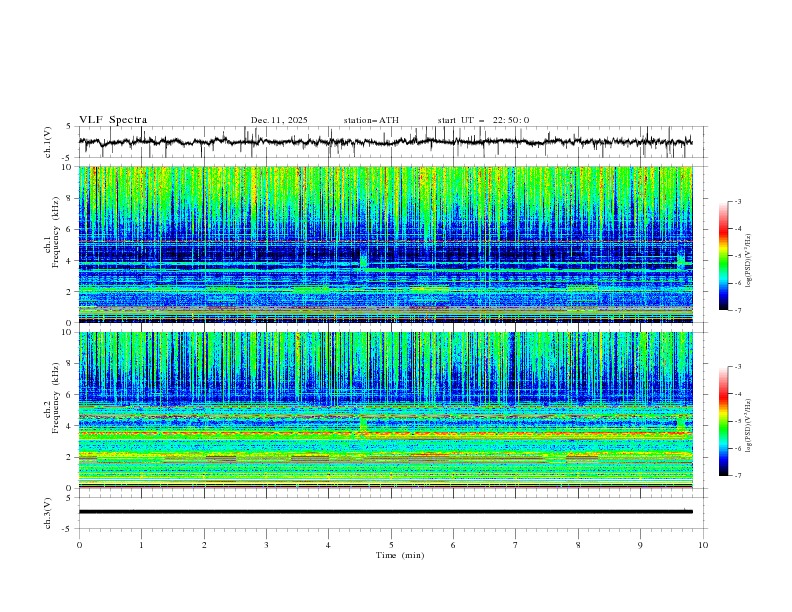Click time axis tick label "8"
The image size is (792, 612).
point(578,545)
